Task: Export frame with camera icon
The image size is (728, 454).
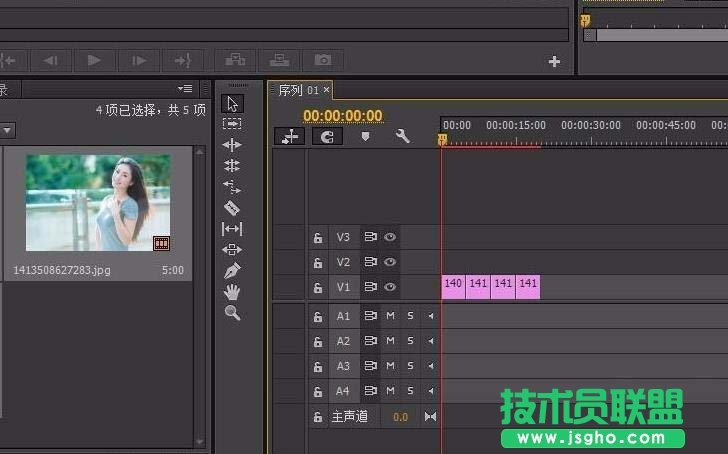Action: tap(323, 60)
